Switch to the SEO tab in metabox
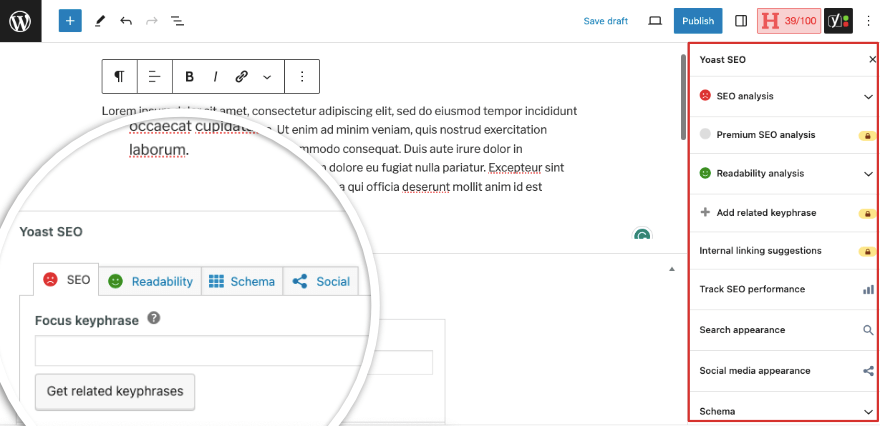The width and height of the screenshot is (880, 426). (x=66, y=280)
